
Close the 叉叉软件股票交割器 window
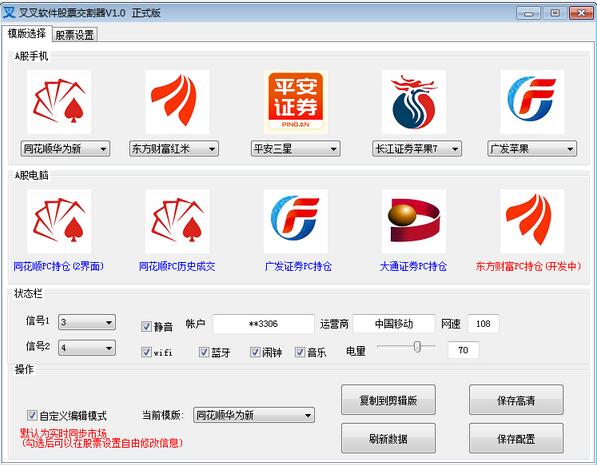pos(581,13)
